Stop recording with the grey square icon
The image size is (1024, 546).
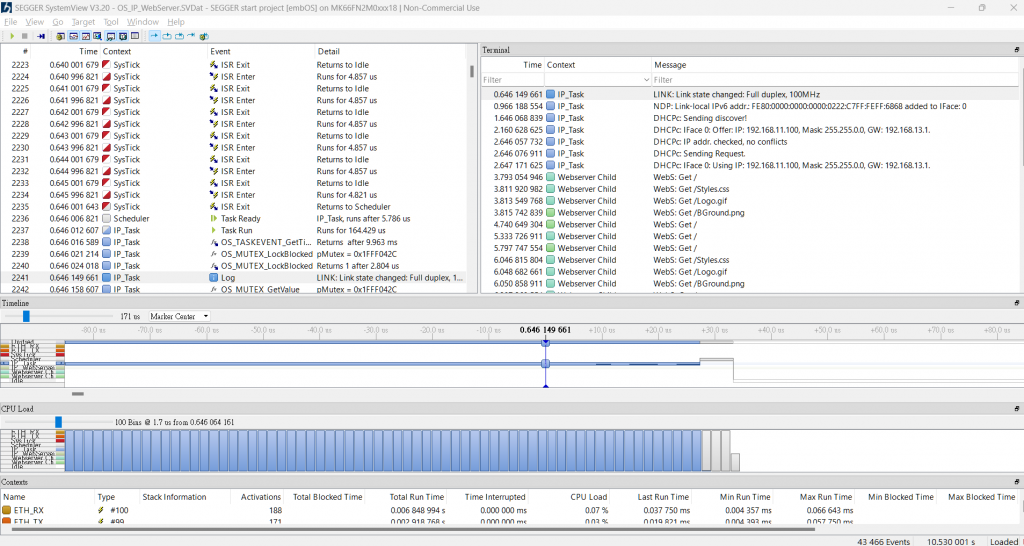pyautogui.click(x=25, y=36)
